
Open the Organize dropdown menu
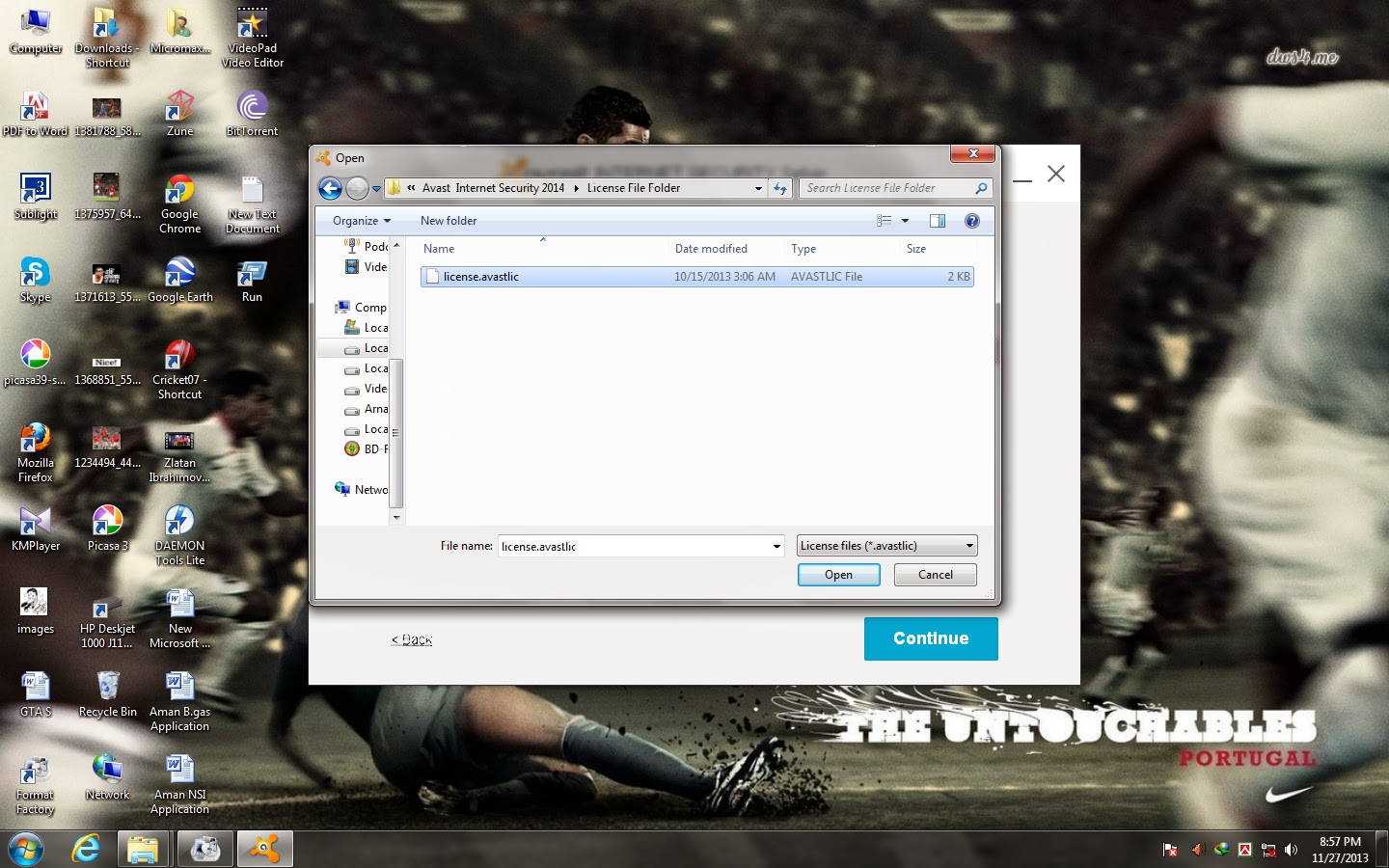tap(362, 221)
